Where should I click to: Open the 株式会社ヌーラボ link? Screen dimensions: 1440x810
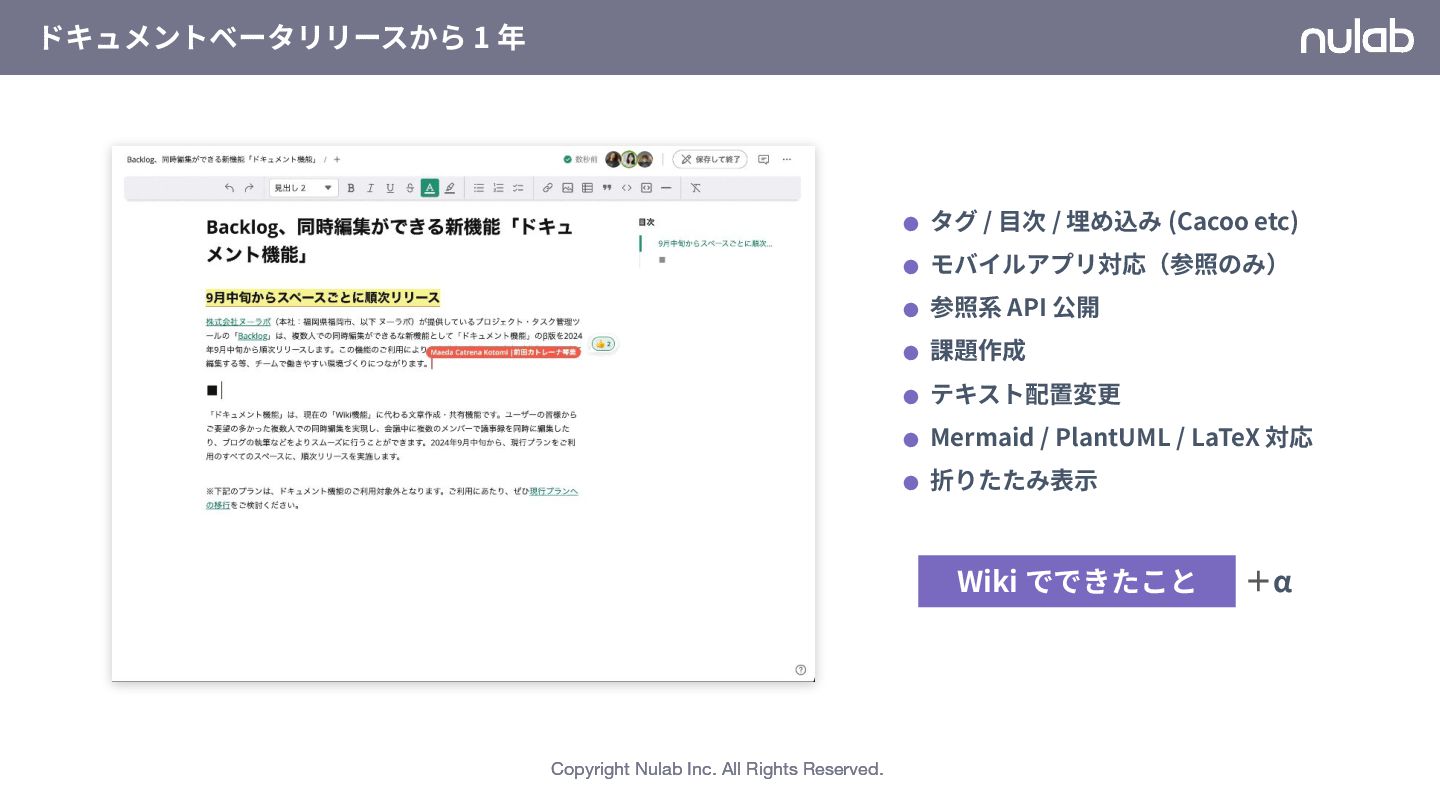(x=238, y=322)
